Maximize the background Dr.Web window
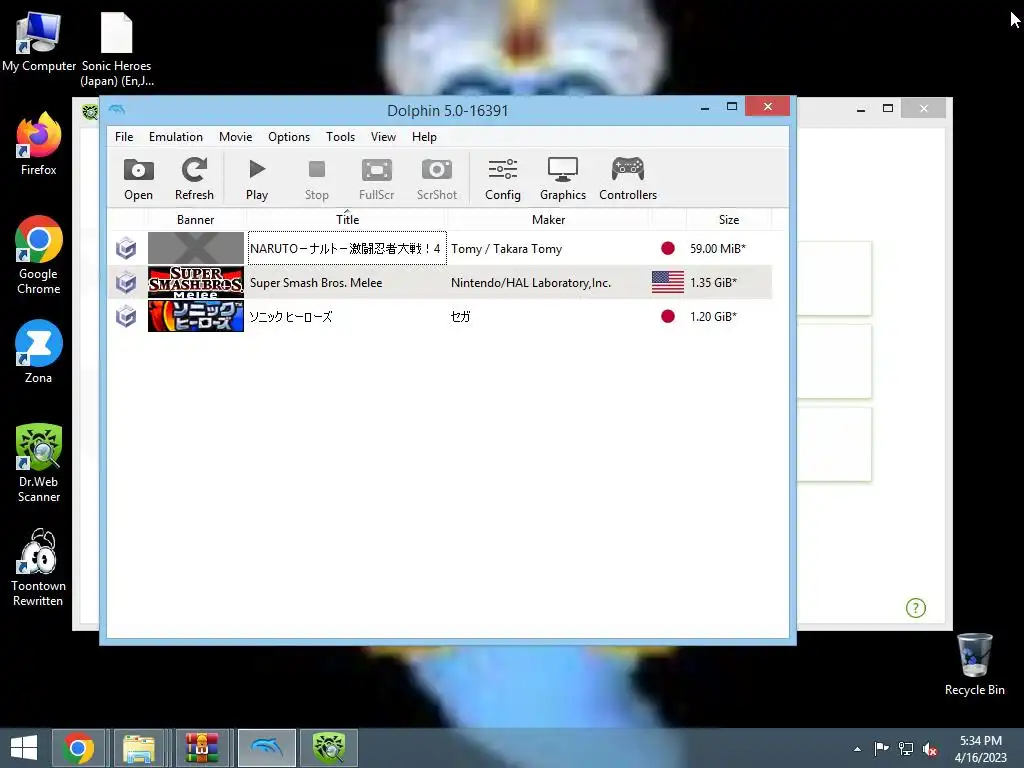1024x768 pixels. pos(888,108)
